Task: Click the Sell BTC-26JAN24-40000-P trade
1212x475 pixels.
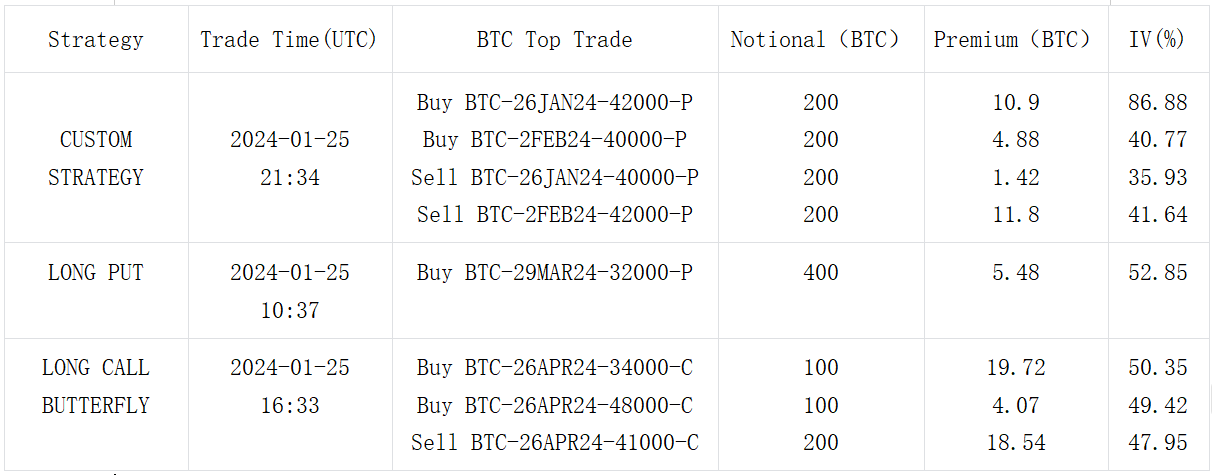Action: pos(554,178)
